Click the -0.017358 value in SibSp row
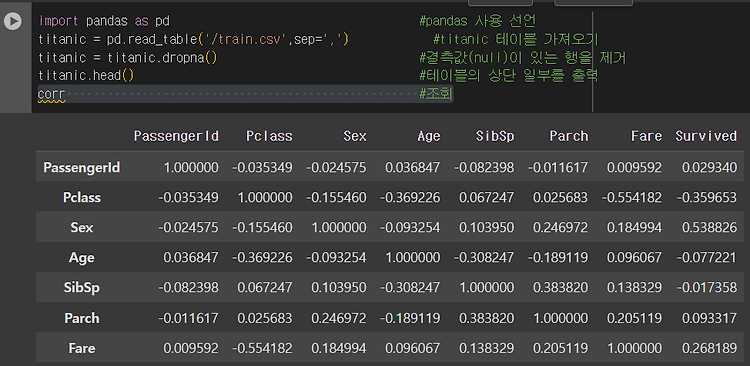This screenshot has width=750, height=366. (707, 288)
